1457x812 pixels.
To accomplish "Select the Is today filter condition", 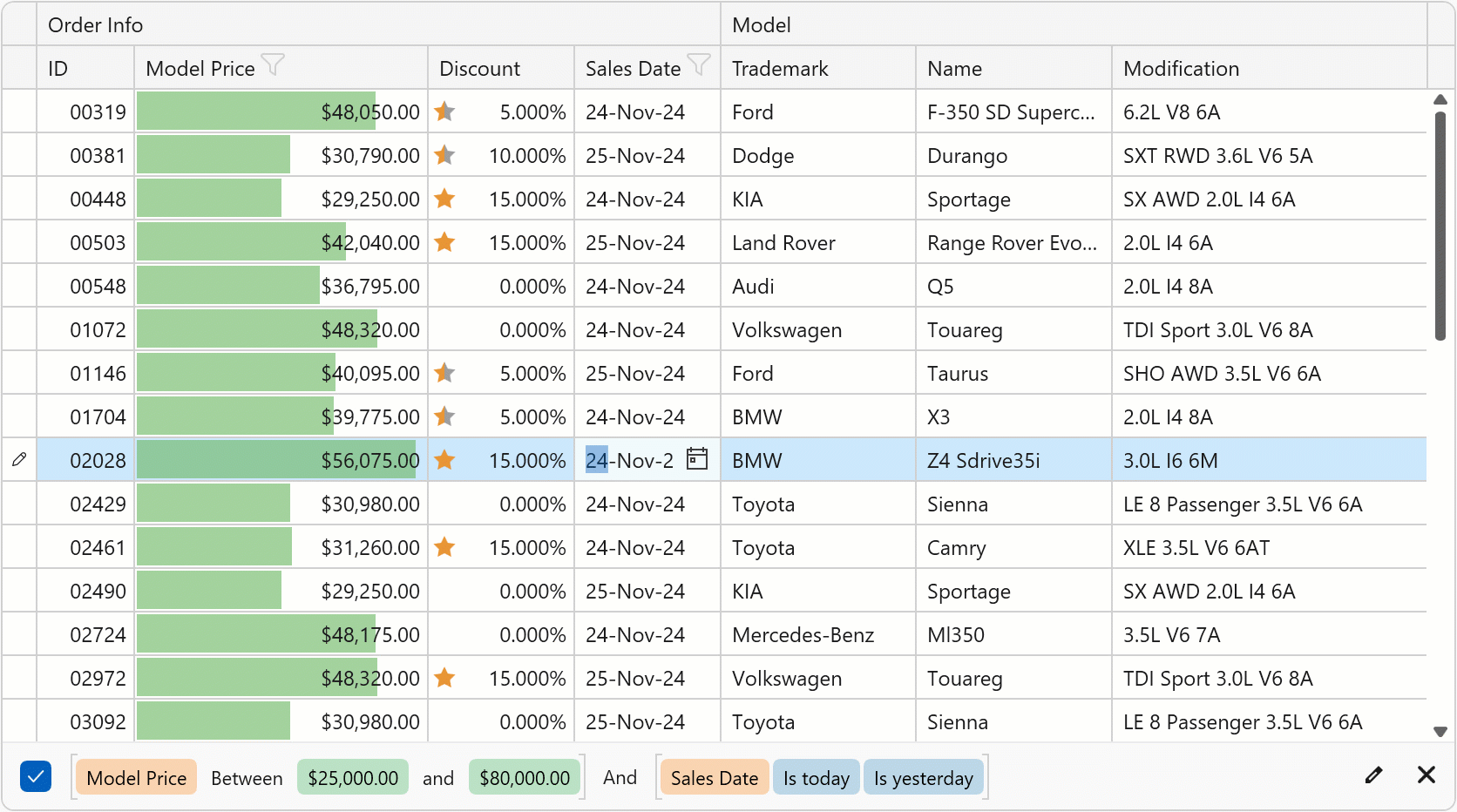I will [816, 777].
